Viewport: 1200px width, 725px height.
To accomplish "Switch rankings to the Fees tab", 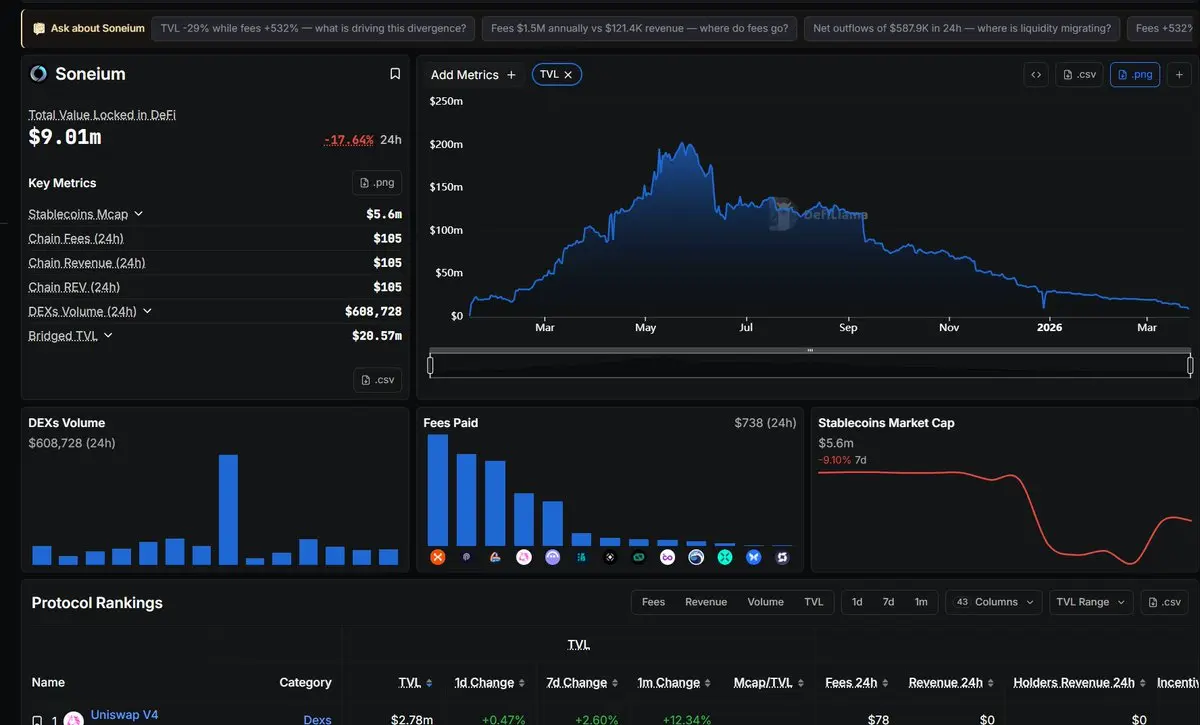I will (653, 602).
